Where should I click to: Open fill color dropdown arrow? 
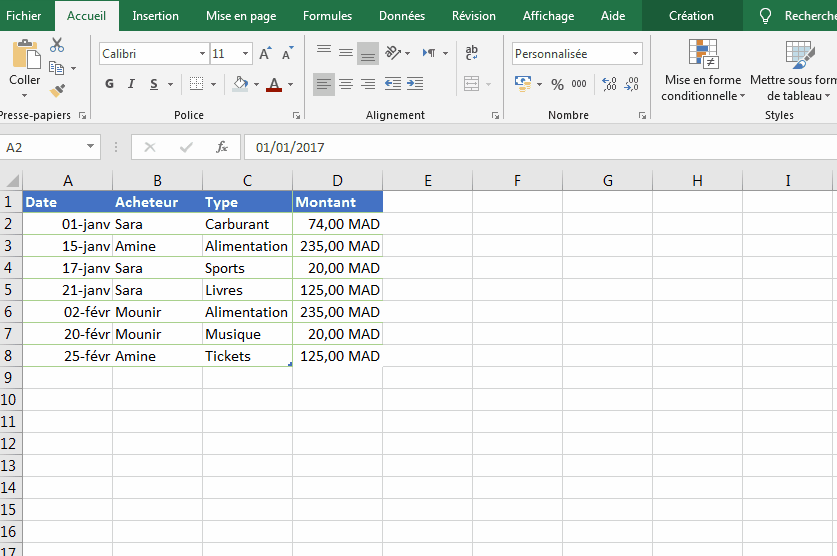(x=256, y=84)
